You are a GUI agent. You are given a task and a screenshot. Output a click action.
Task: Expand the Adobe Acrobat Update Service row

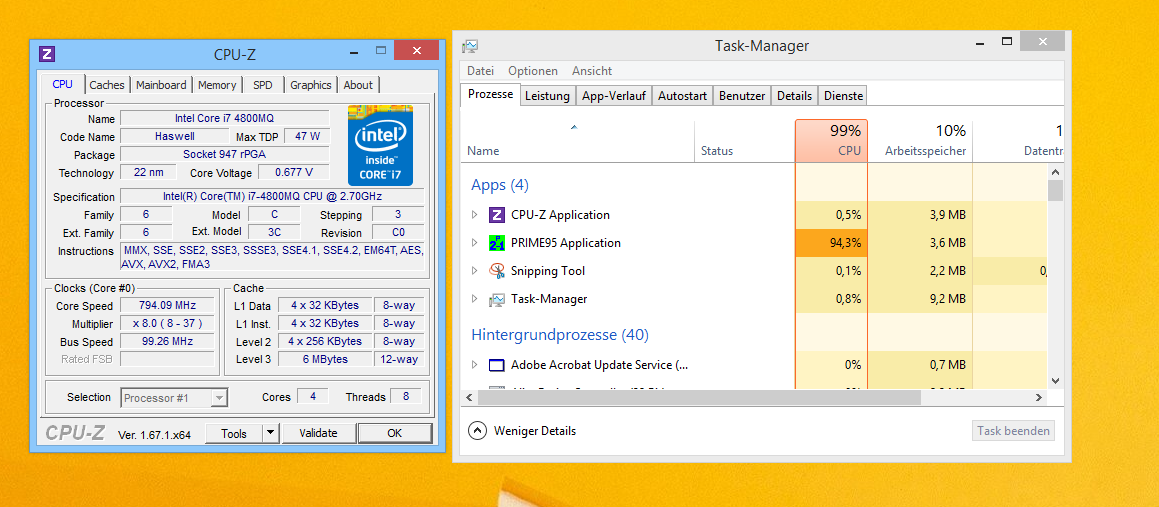point(475,365)
